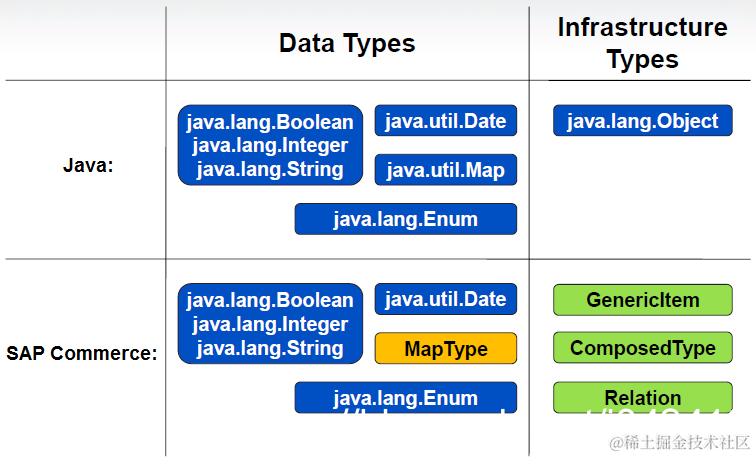Click the orange MapType box

(446, 348)
